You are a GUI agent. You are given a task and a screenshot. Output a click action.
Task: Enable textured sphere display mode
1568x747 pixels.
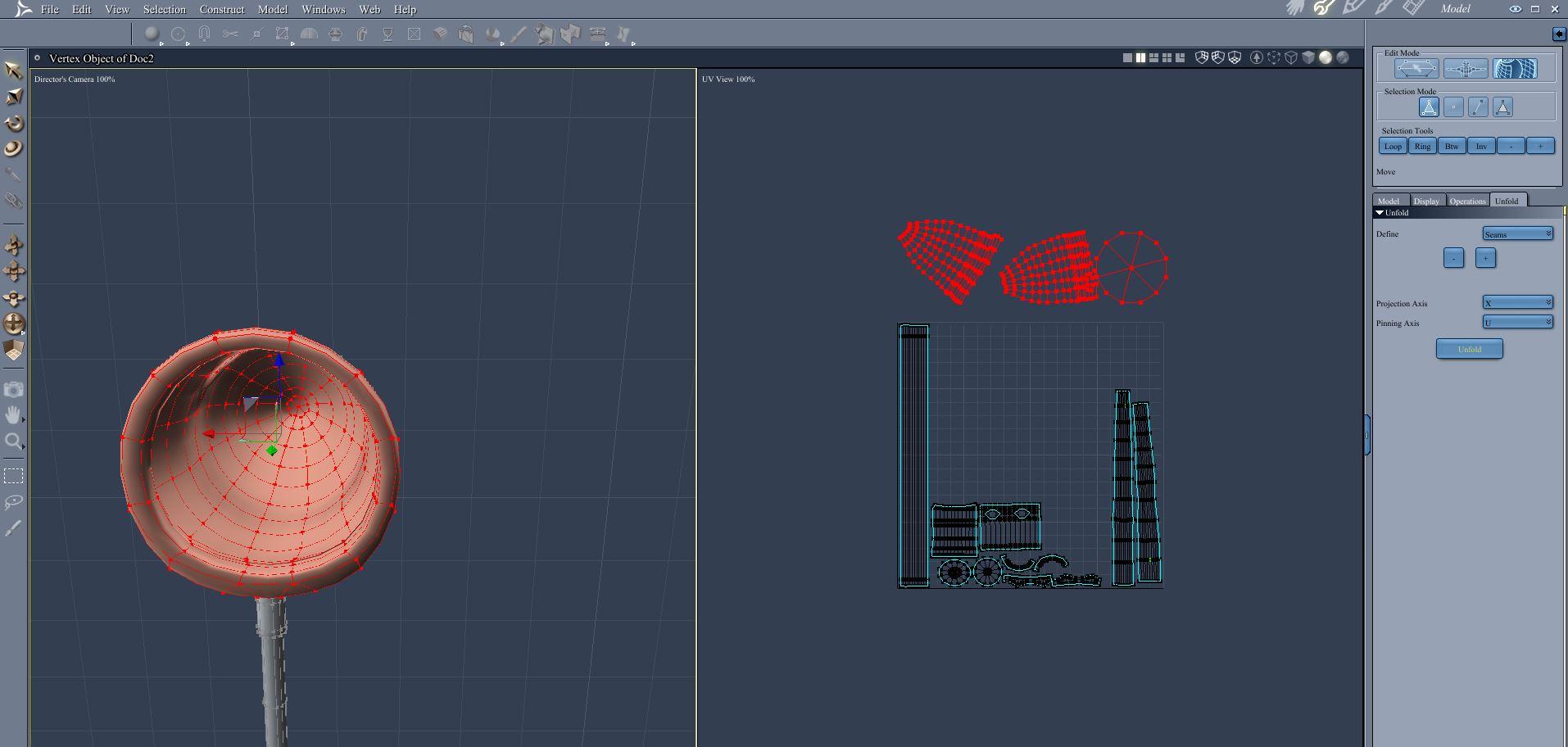click(1343, 57)
